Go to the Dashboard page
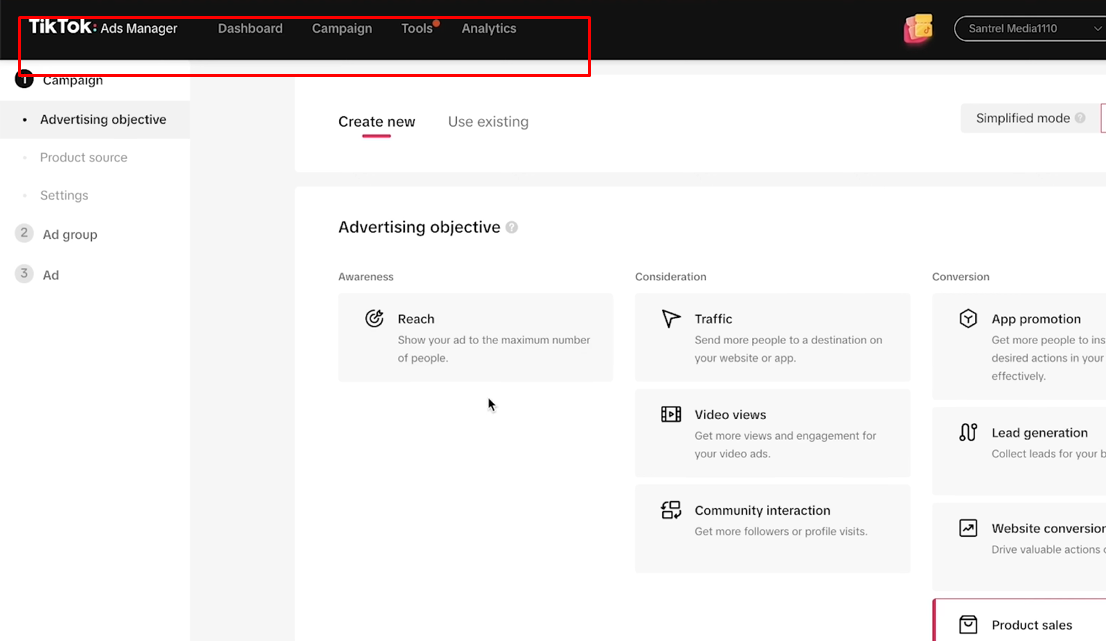The height and width of the screenshot is (641, 1106). click(x=250, y=29)
